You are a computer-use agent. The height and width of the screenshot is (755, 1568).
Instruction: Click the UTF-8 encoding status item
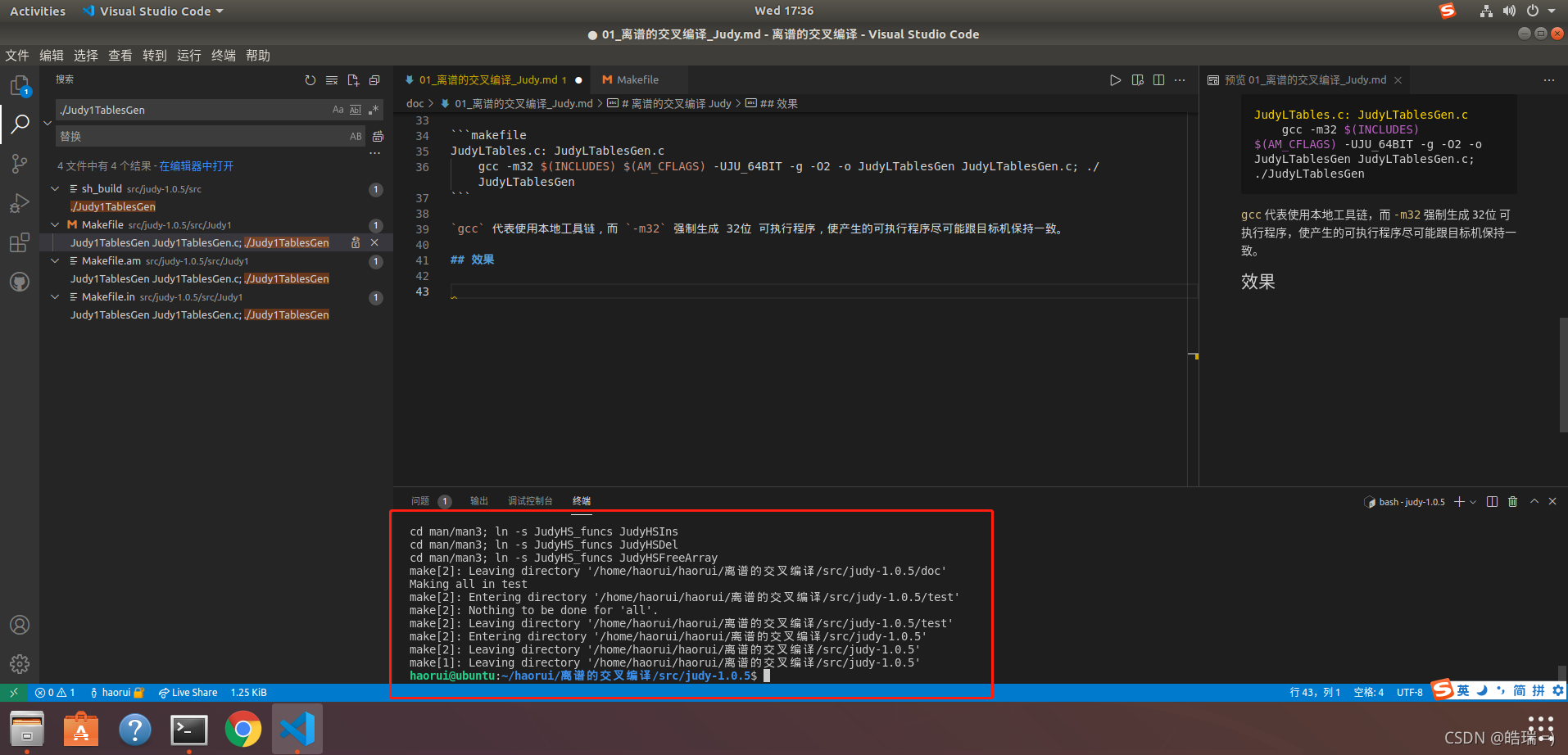click(1409, 693)
